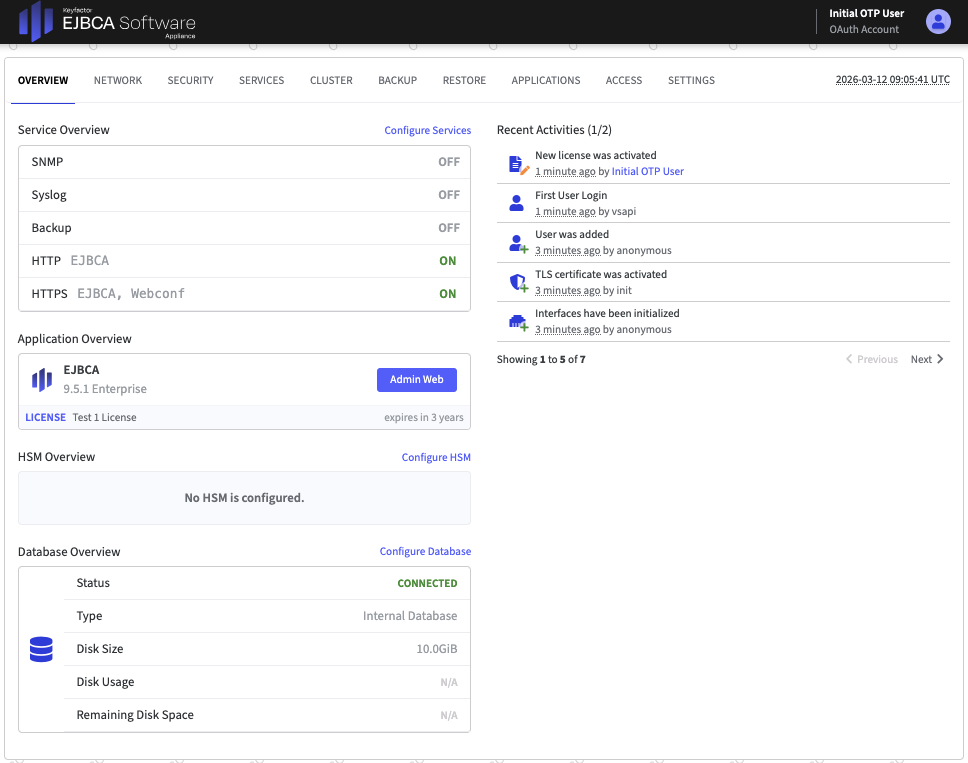Click the 'OAuth Account' text in header
This screenshot has height=763, width=968.
pyautogui.click(x=864, y=30)
